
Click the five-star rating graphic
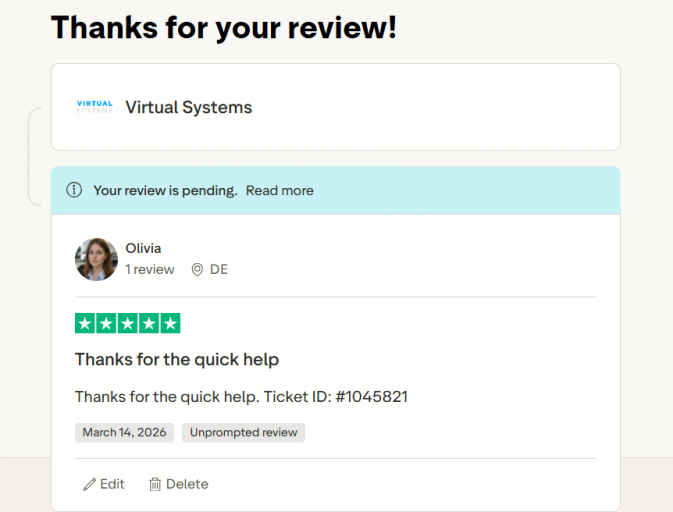pyautogui.click(x=127, y=323)
